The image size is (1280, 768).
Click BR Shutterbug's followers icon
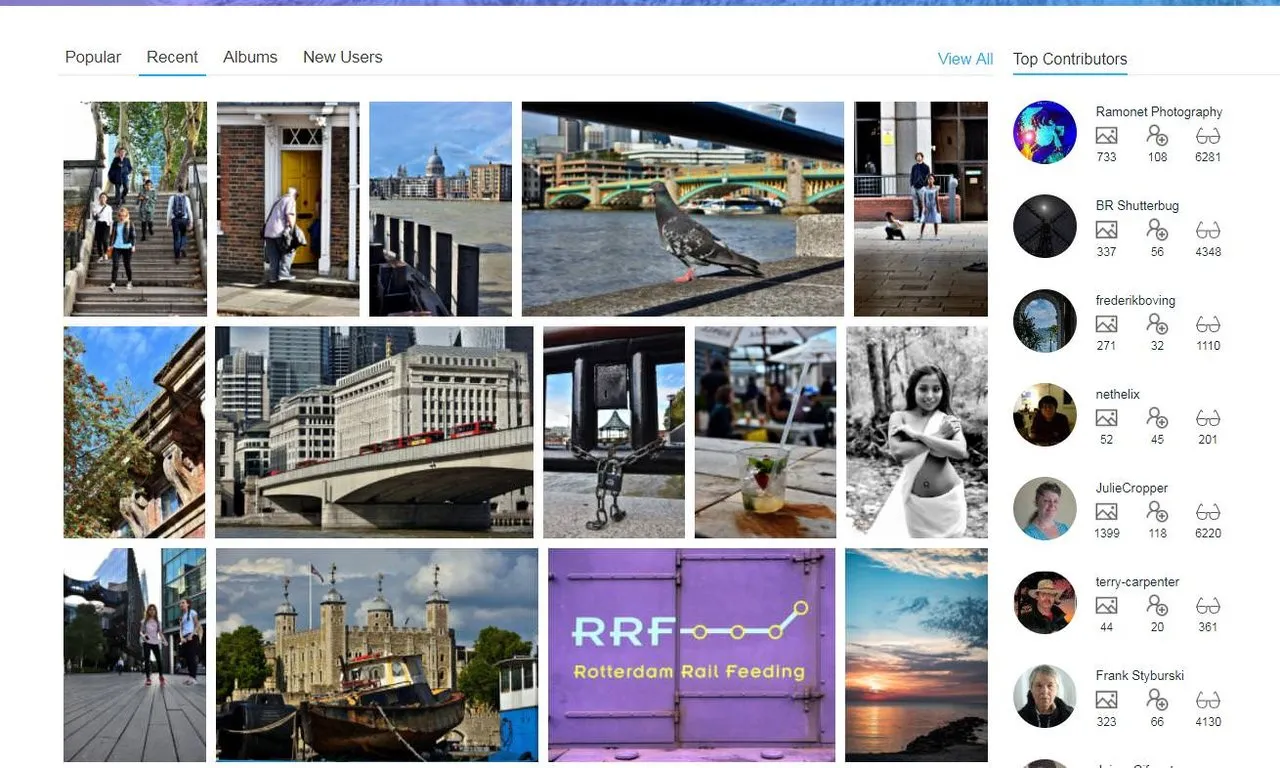(1157, 230)
